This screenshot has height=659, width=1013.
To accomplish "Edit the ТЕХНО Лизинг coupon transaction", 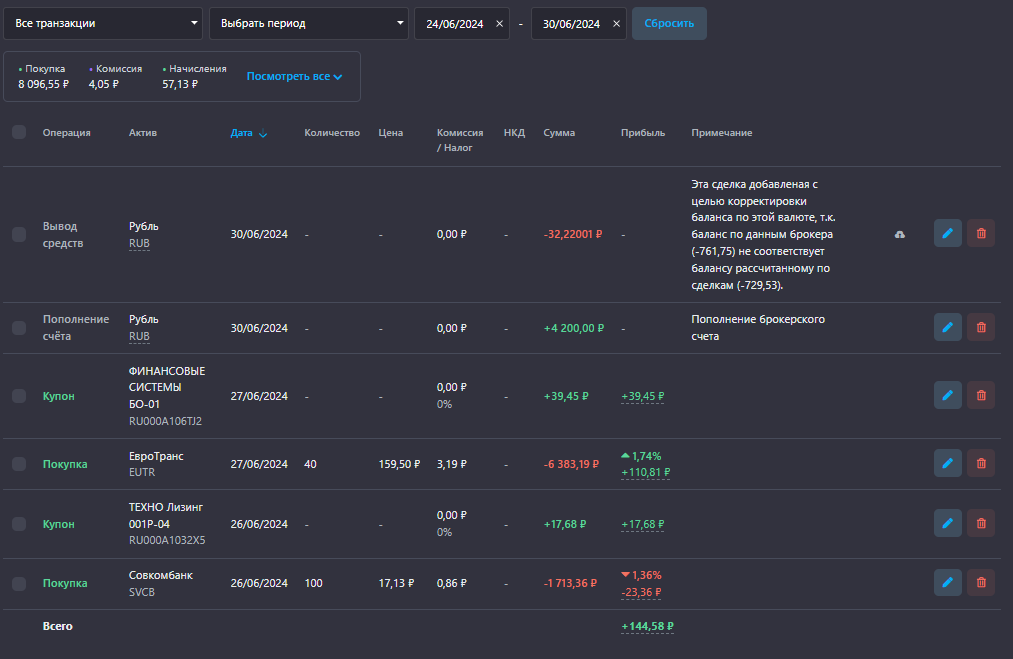I will coord(948,523).
